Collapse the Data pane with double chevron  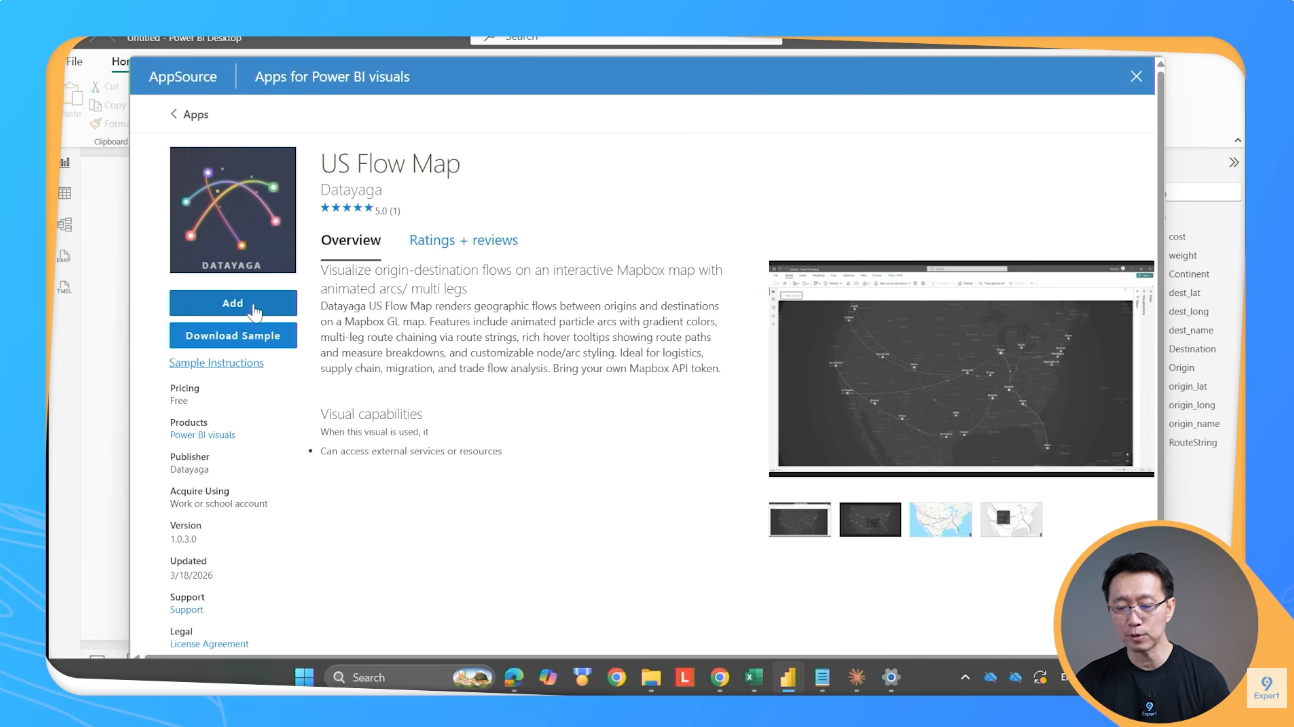coord(1234,162)
